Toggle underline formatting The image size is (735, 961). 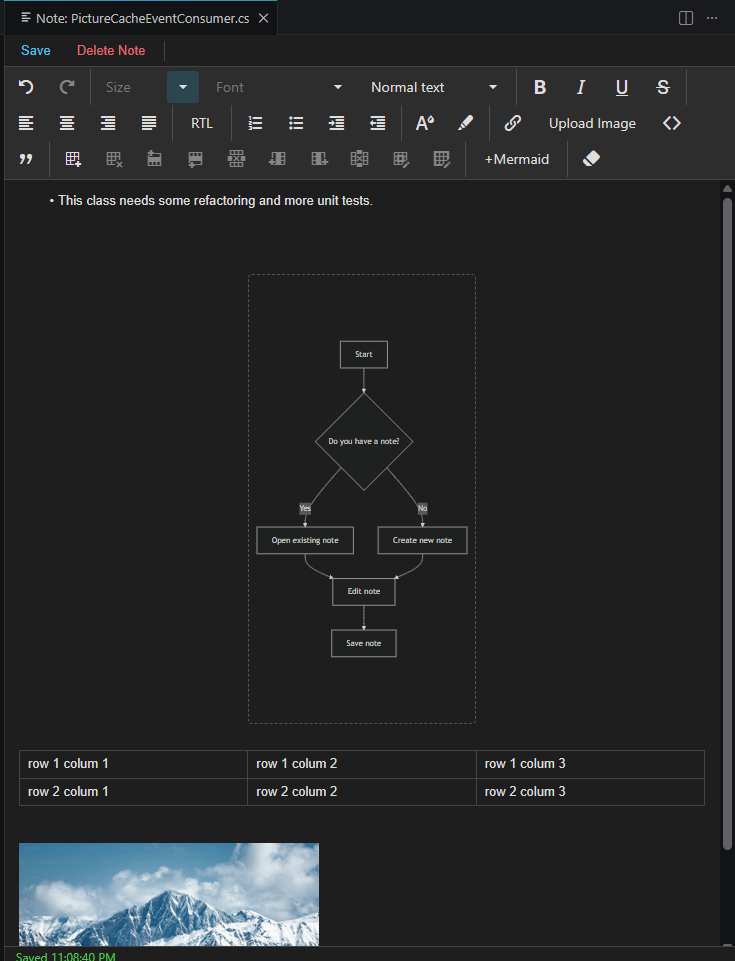(x=622, y=87)
